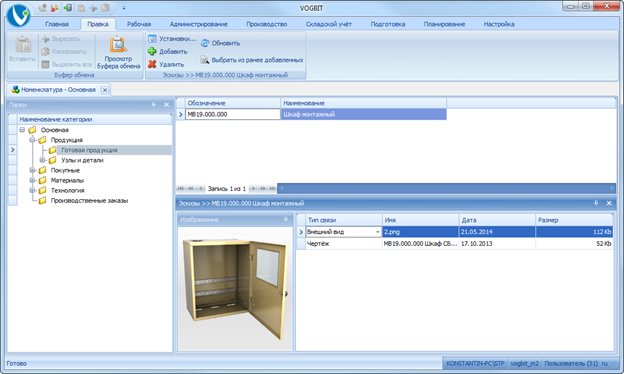The image size is (624, 374).
Task: Sort by the Дата column header
Action: (x=497, y=220)
